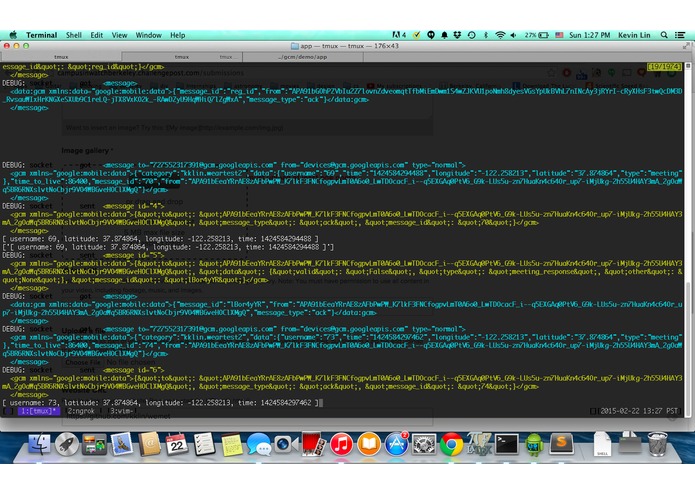
Task: Open Mission Control in the Dock
Action: coord(94,444)
